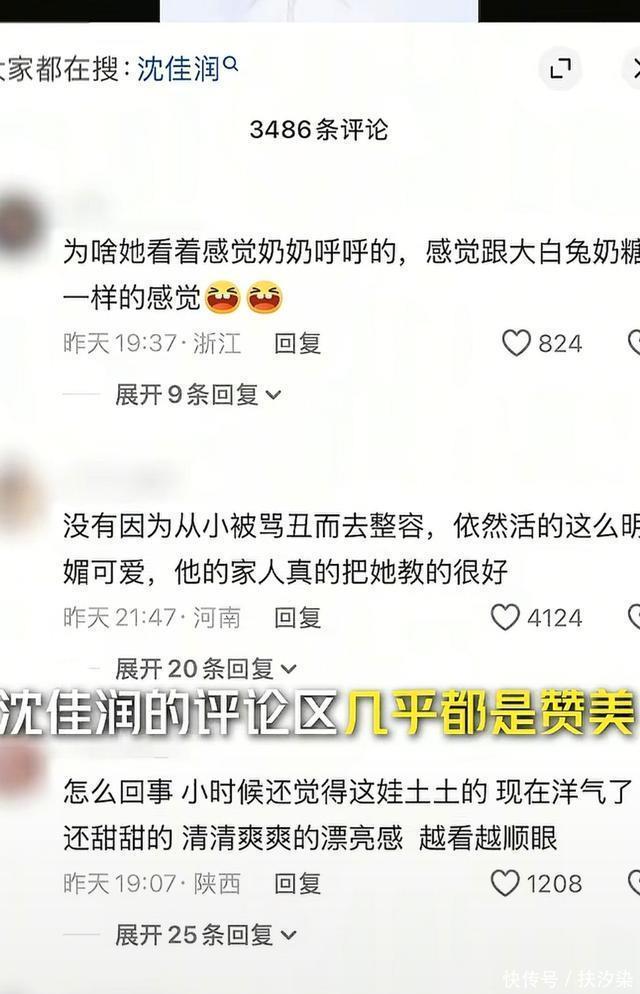Like the comment with 1208 likes
640x994 pixels.
[505, 883]
